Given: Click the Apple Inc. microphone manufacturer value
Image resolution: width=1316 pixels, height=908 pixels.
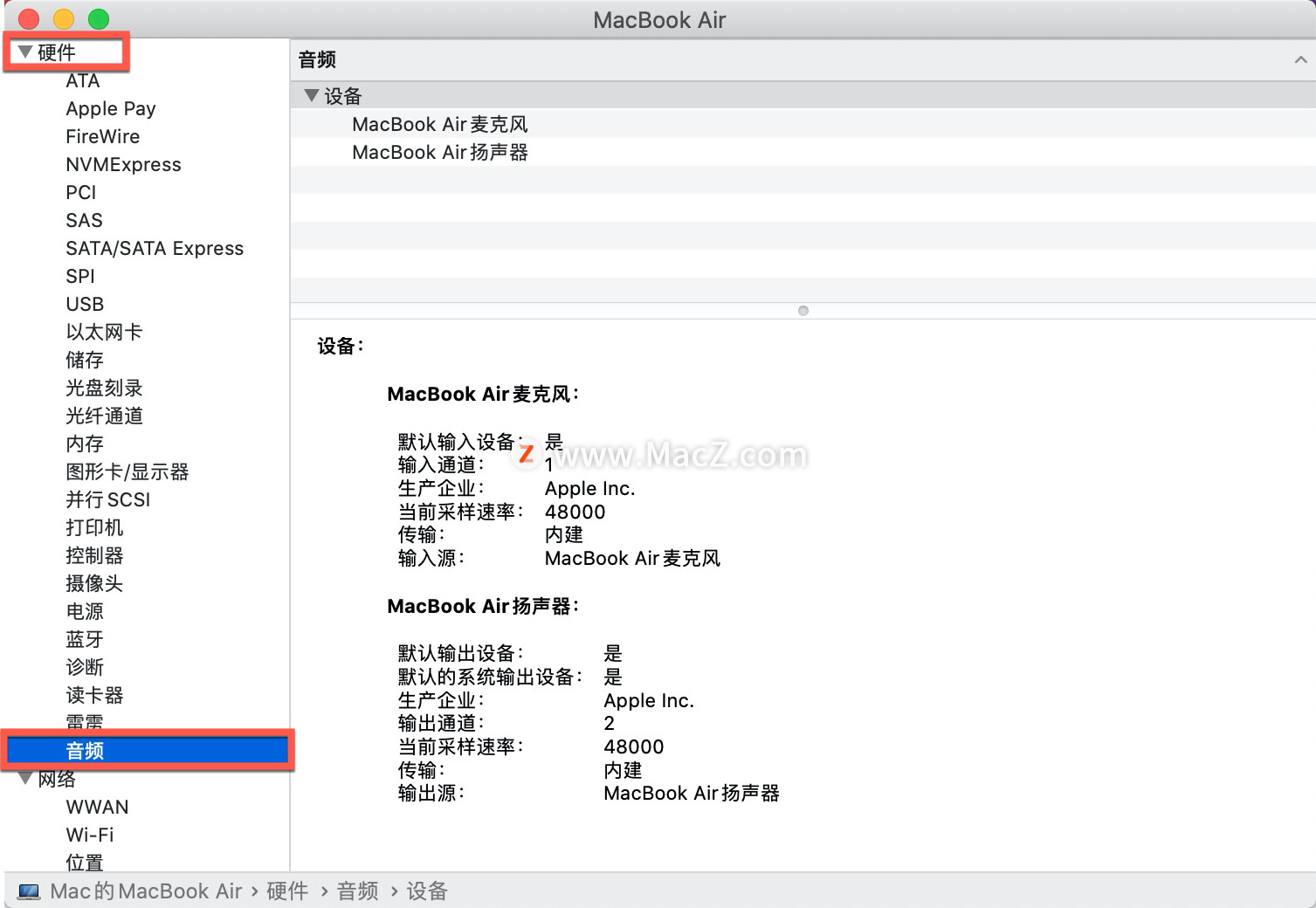Looking at the screenshot, I should point(590,488).
